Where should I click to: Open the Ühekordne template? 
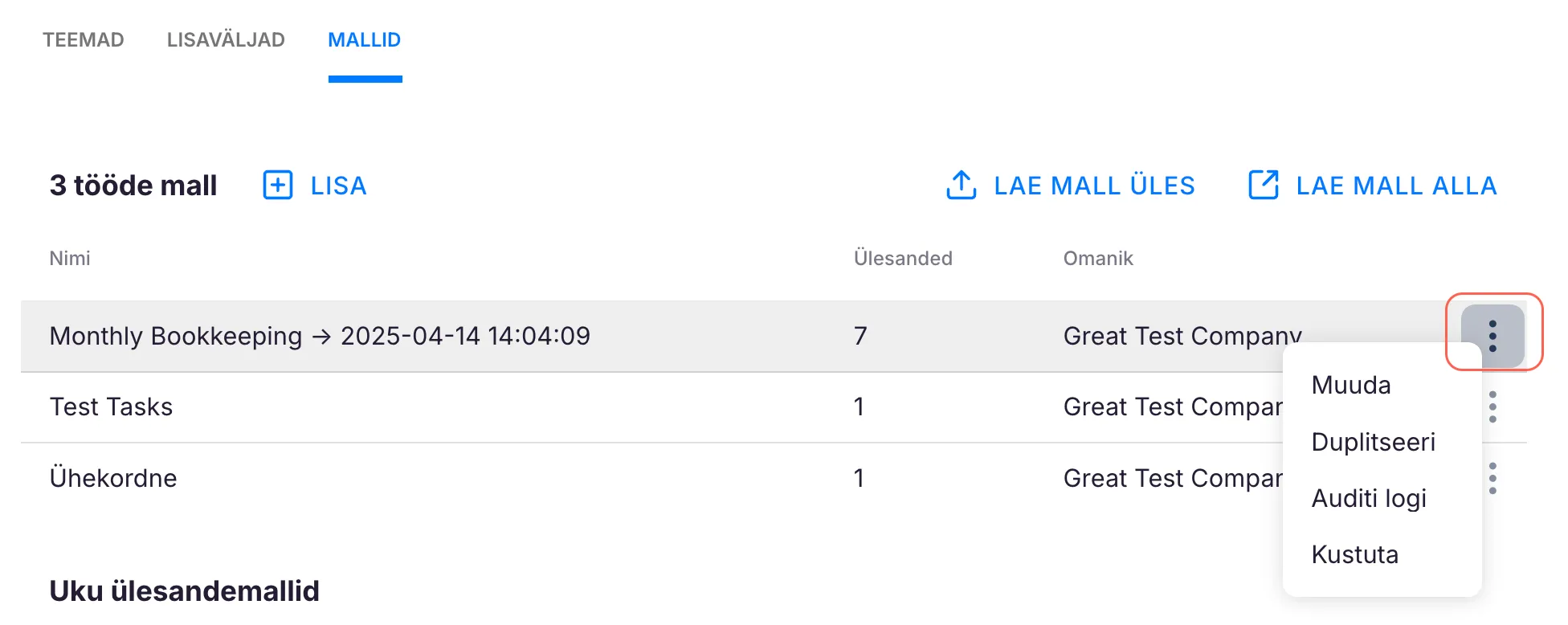(113, 479)
